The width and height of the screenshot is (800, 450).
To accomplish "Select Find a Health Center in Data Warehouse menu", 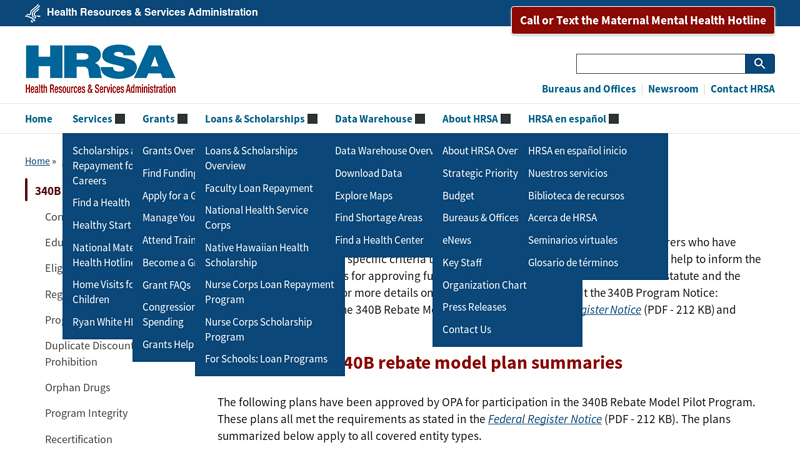I will coord(379,240).
